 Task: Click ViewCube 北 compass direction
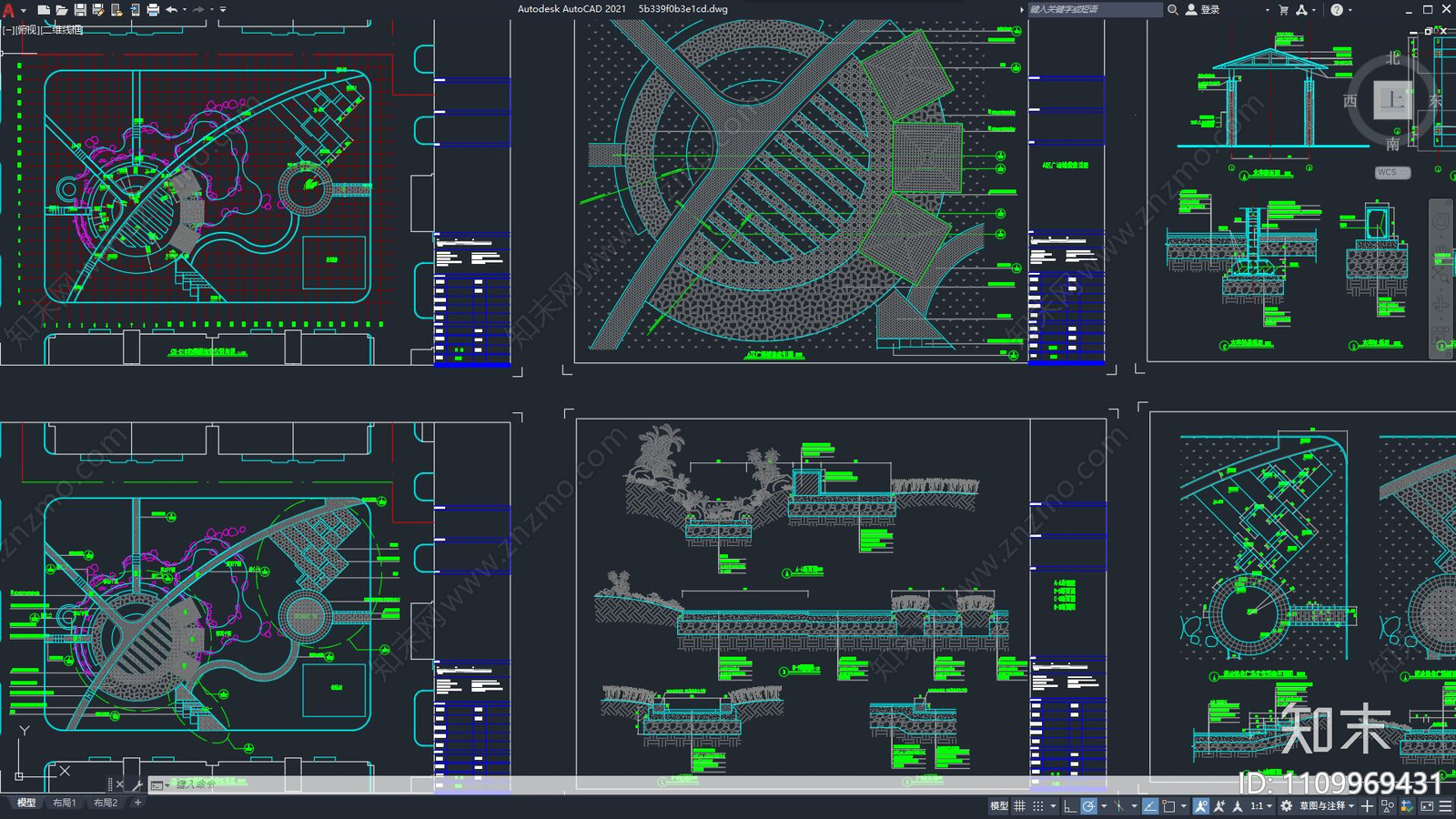1392,57
